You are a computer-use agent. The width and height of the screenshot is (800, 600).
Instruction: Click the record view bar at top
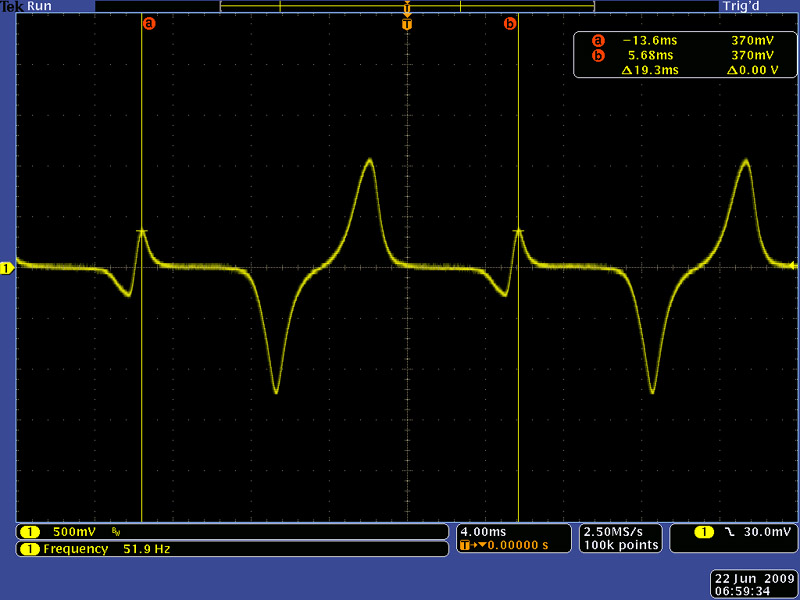[406, 6]
